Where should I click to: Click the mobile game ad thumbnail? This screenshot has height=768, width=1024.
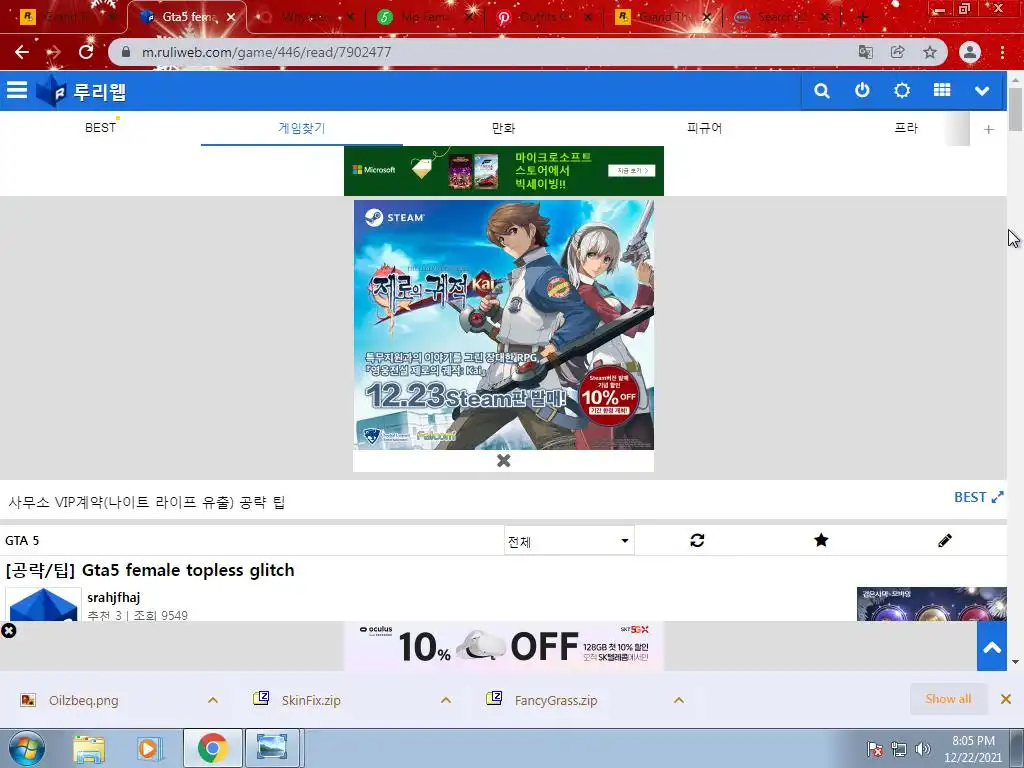(x=931, y=604)
